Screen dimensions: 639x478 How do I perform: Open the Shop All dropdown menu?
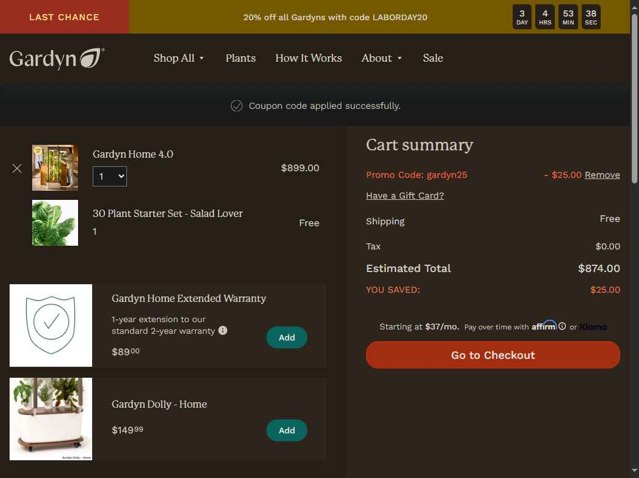(178, 58)
